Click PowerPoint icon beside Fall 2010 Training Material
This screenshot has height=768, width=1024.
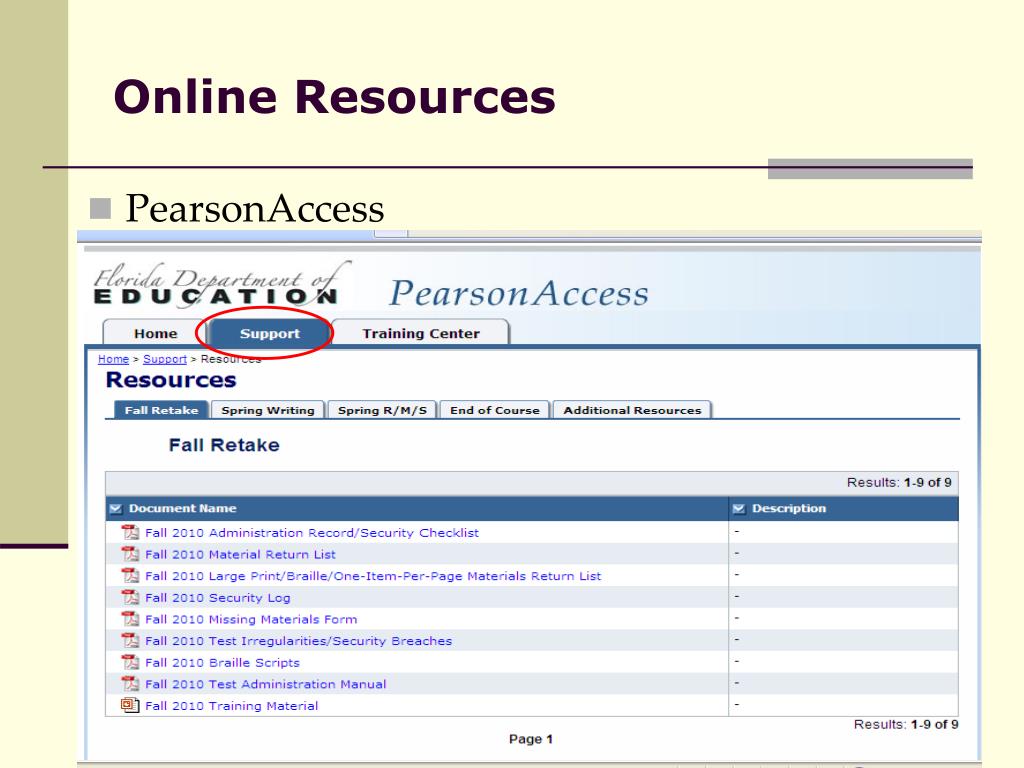click(x=131, y=705)
